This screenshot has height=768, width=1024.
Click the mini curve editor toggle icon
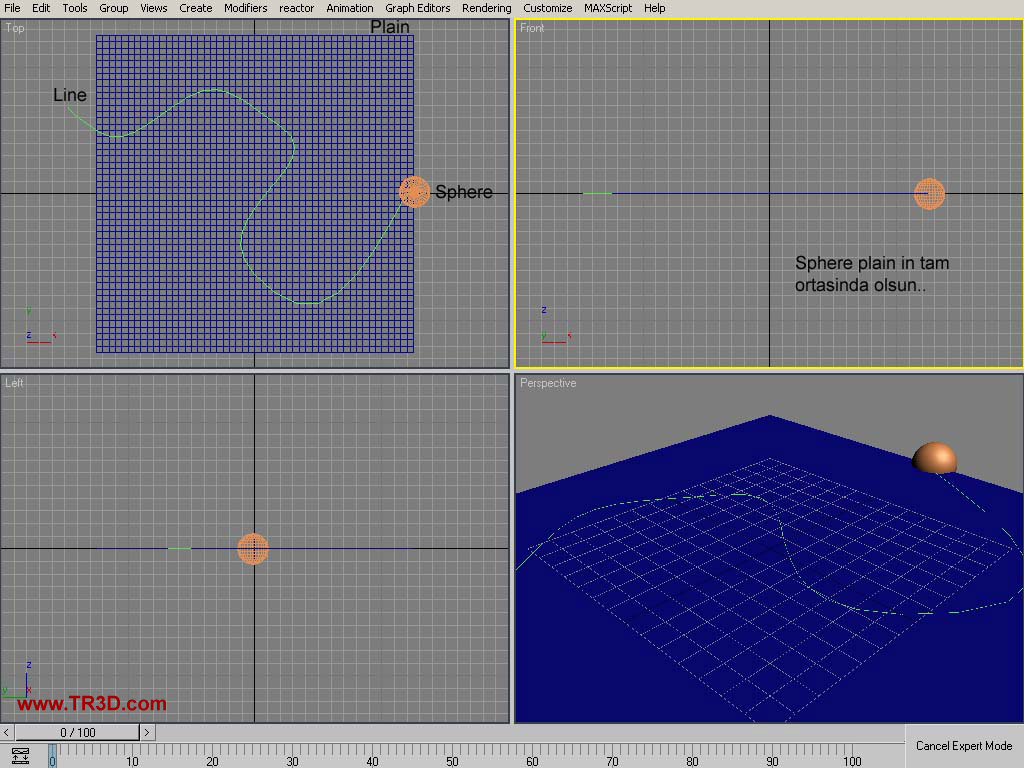point(20,756)
